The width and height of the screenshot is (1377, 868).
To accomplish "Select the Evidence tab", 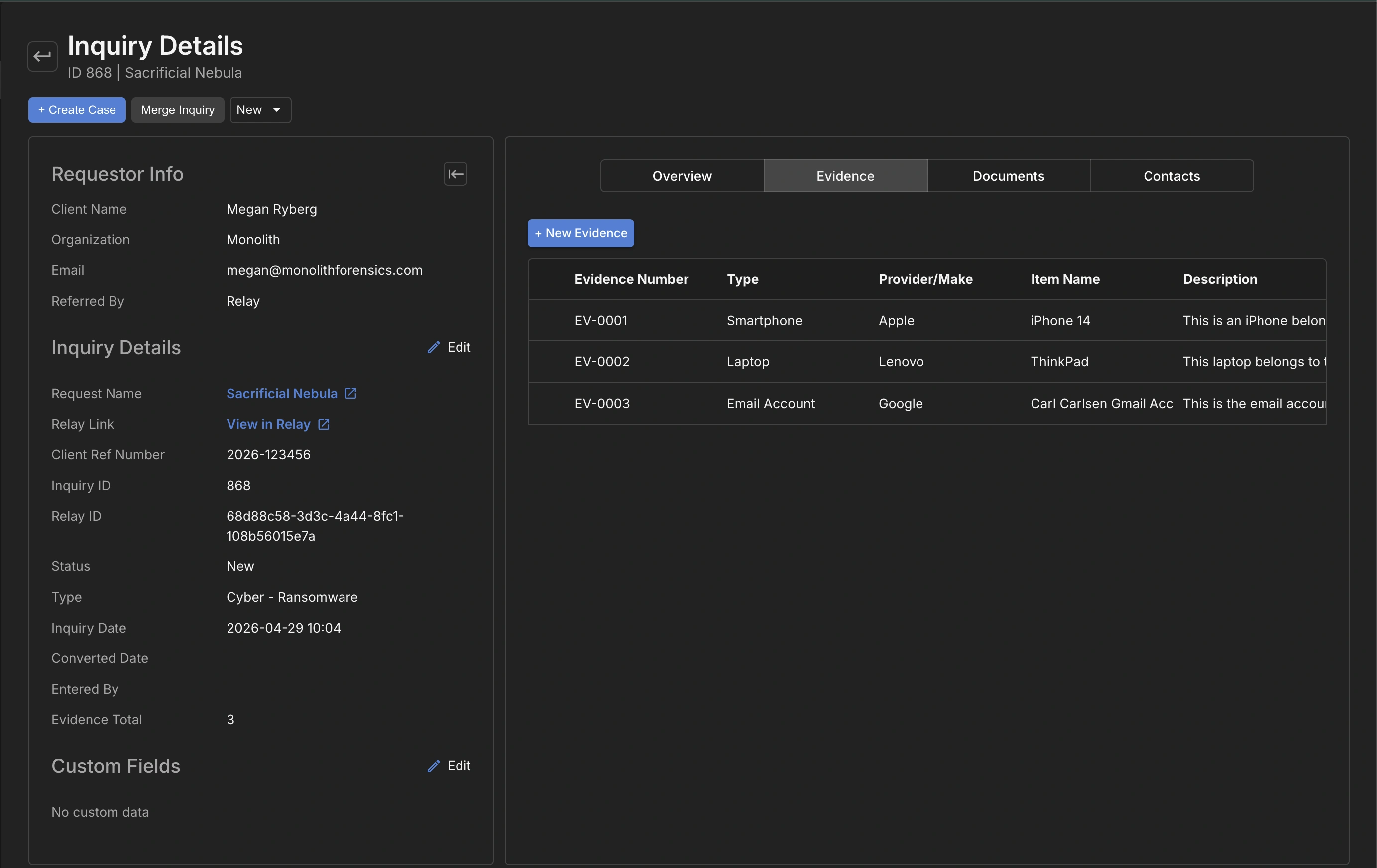I will pyautogui.click(x=845, y=176).
